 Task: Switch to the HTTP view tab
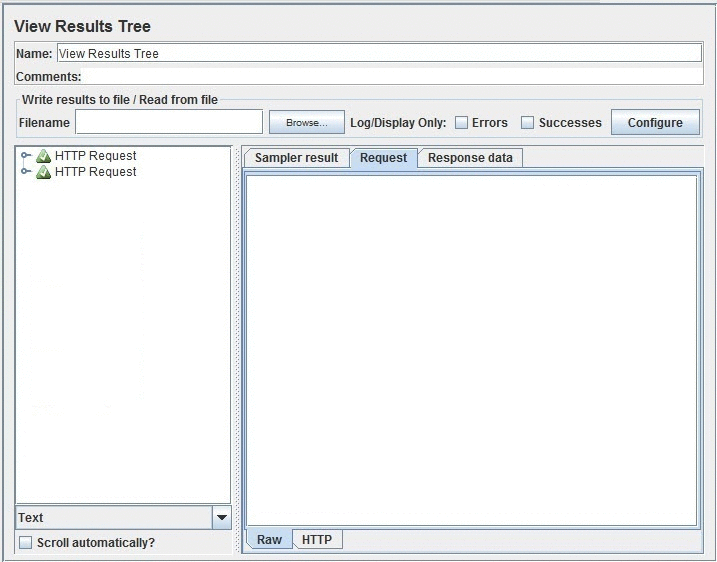[x=317, y=540]
